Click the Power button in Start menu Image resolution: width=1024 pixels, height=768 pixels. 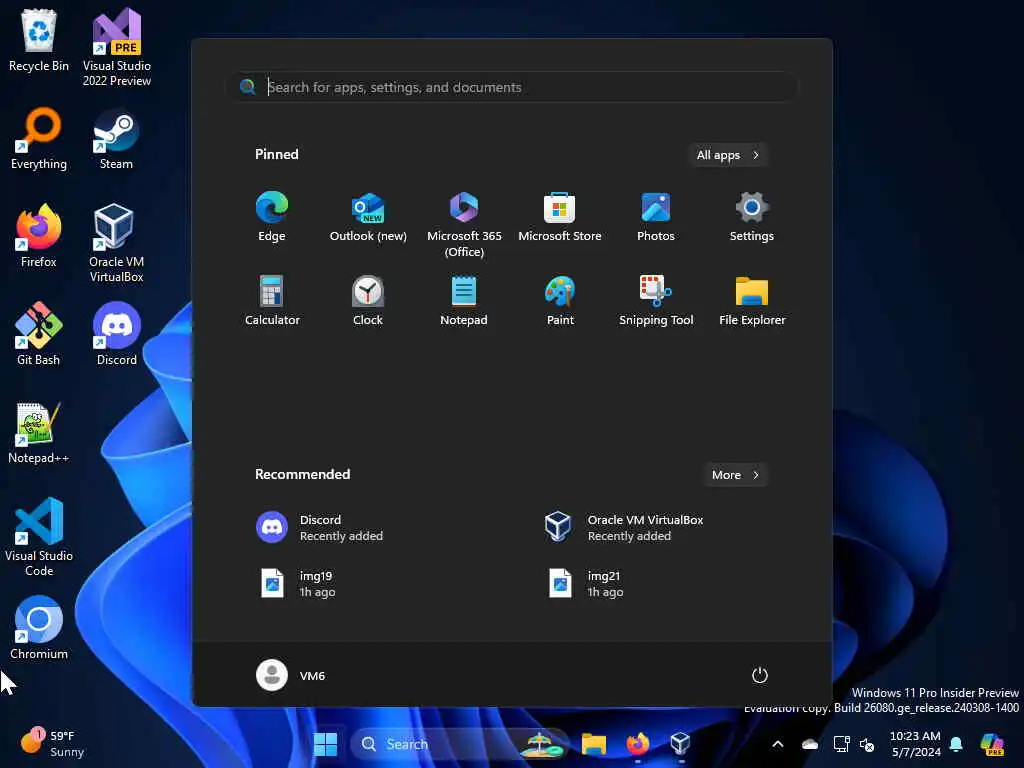tap(760, 675)
